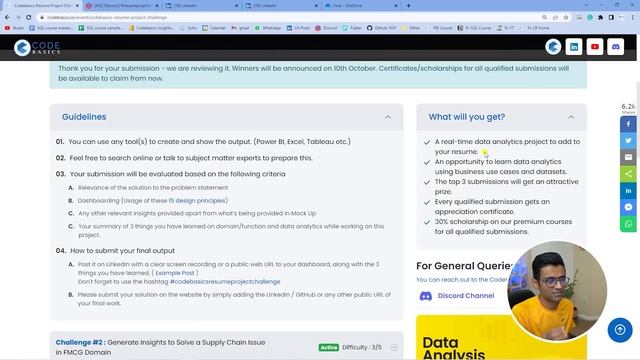The image size is (640, 360).
Task: Share page via Twitter sidebar icon
Action: click(x=628, y=140)
